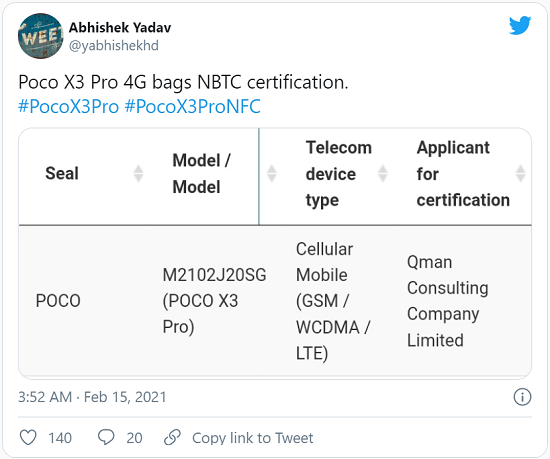Open replies via speech bubble icon

106,437
